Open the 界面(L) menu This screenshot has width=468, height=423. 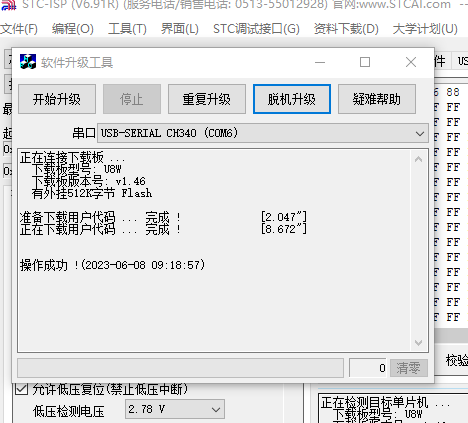pyautogui.click(x=180, y=29)
